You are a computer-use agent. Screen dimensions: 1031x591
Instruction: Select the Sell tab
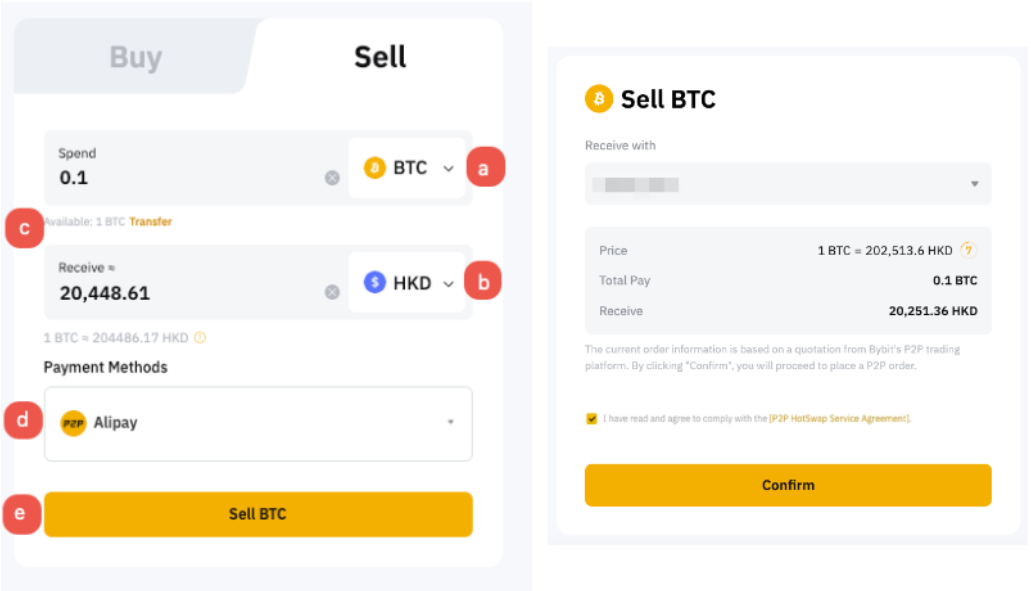point(380,57)
